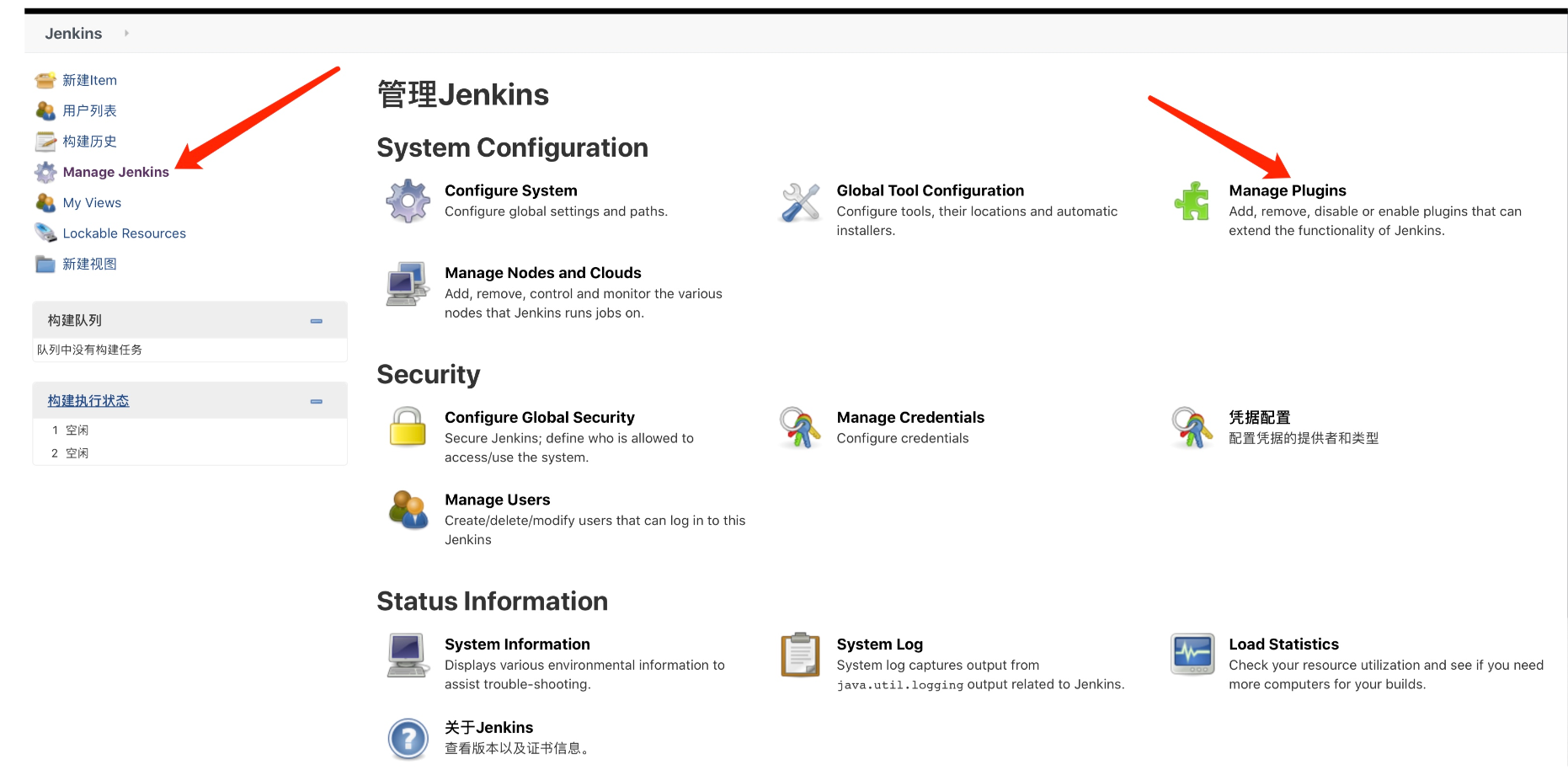Open the Jenkins breadcrumb dropdown arrow
The height and width of the screenshot is (770, 1568).
(x=126, y=34)
